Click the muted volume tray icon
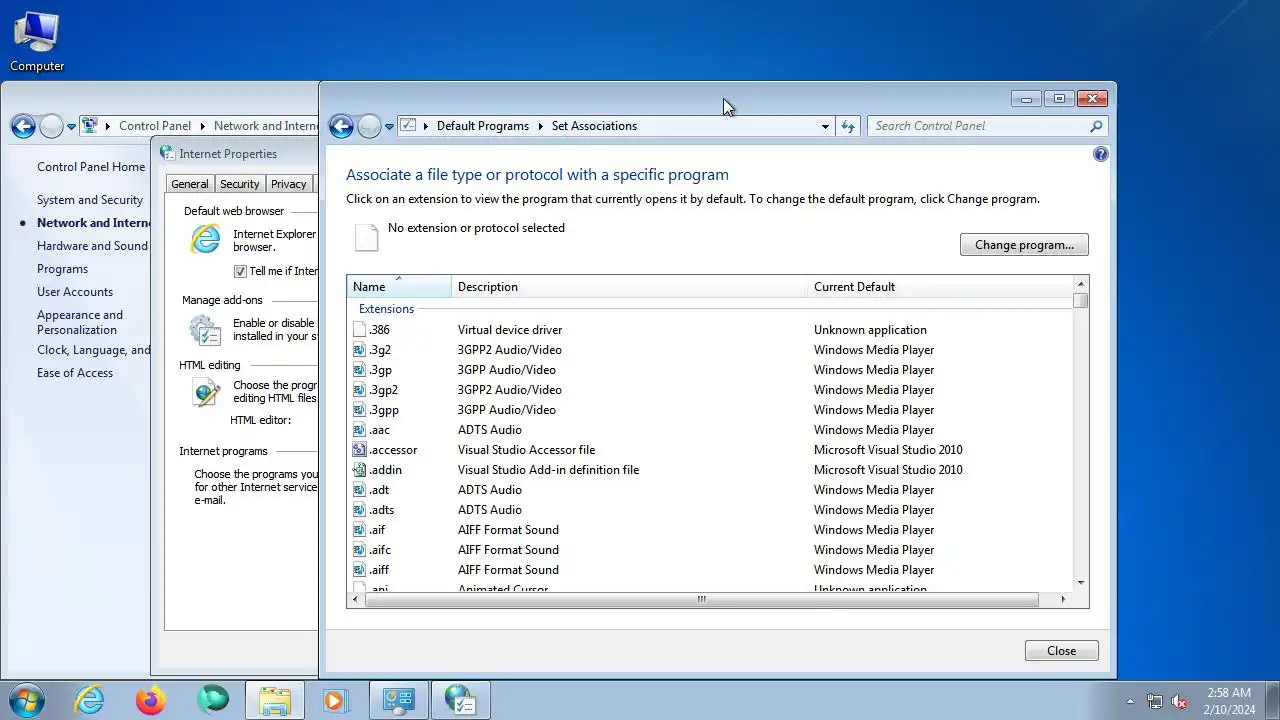This screenshot has height=720, width=1280. 1179,701
